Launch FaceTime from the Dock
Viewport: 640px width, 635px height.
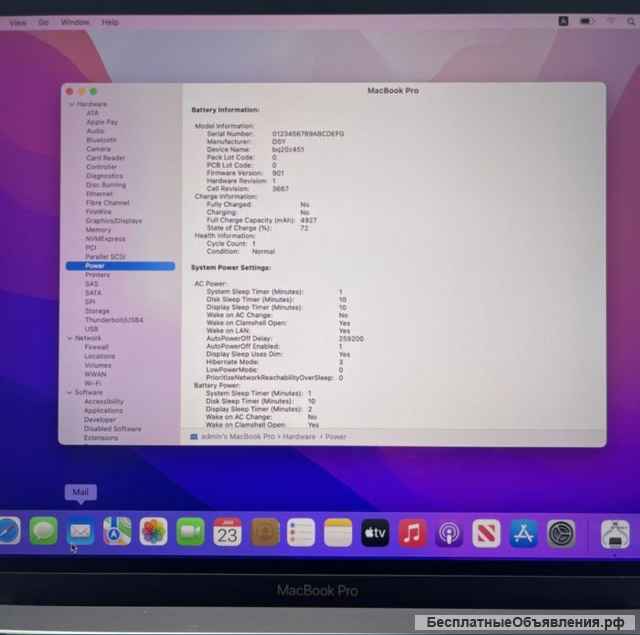(x=190, y=532)
